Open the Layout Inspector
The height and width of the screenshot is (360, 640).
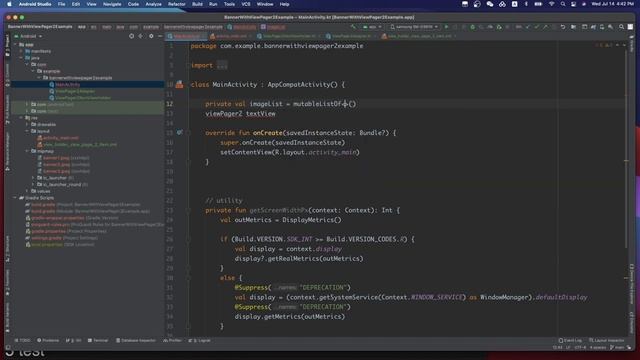click(606, 340)
